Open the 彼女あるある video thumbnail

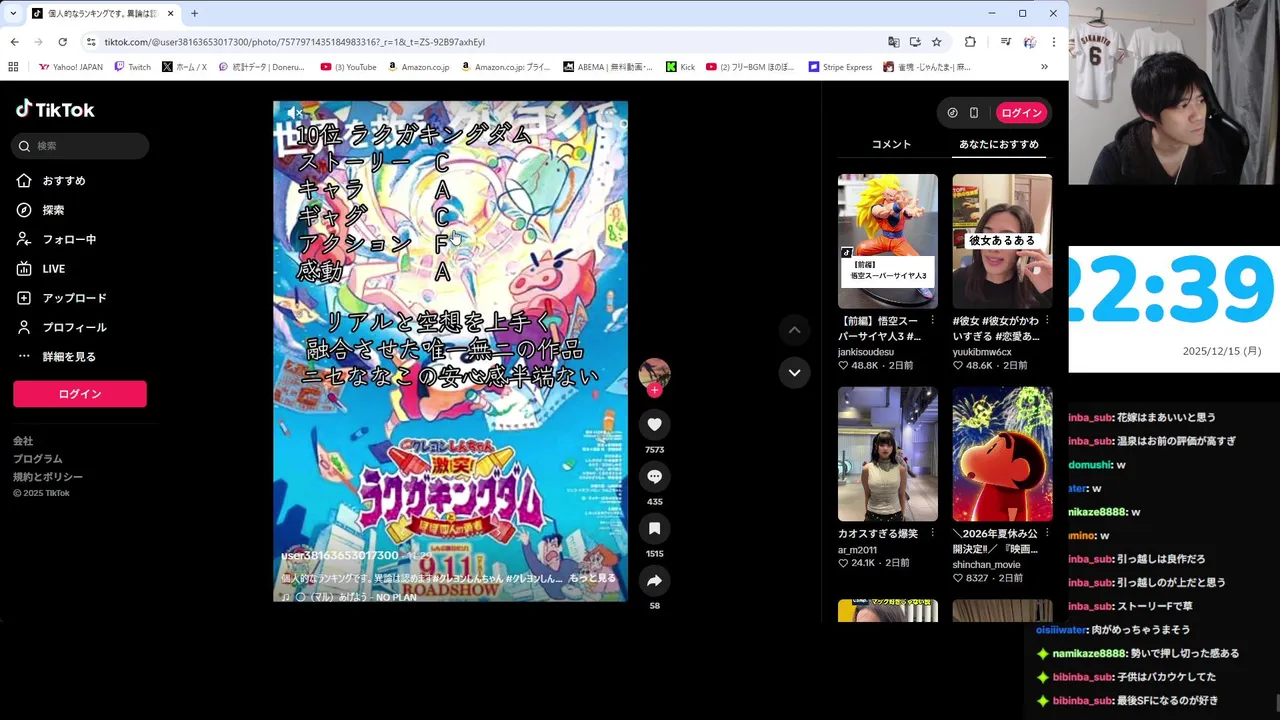point(1002,241)
